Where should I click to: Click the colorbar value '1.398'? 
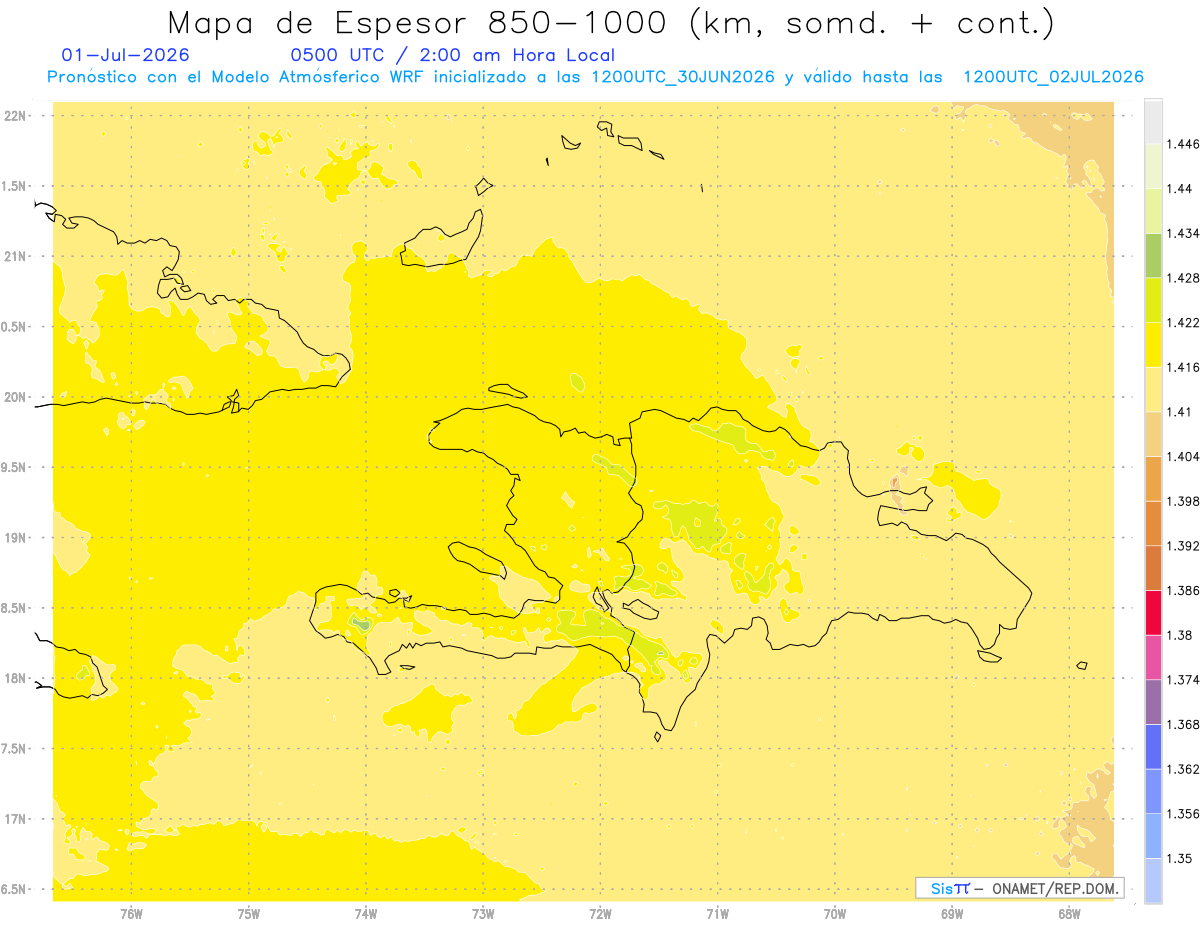pos(1184,501)
